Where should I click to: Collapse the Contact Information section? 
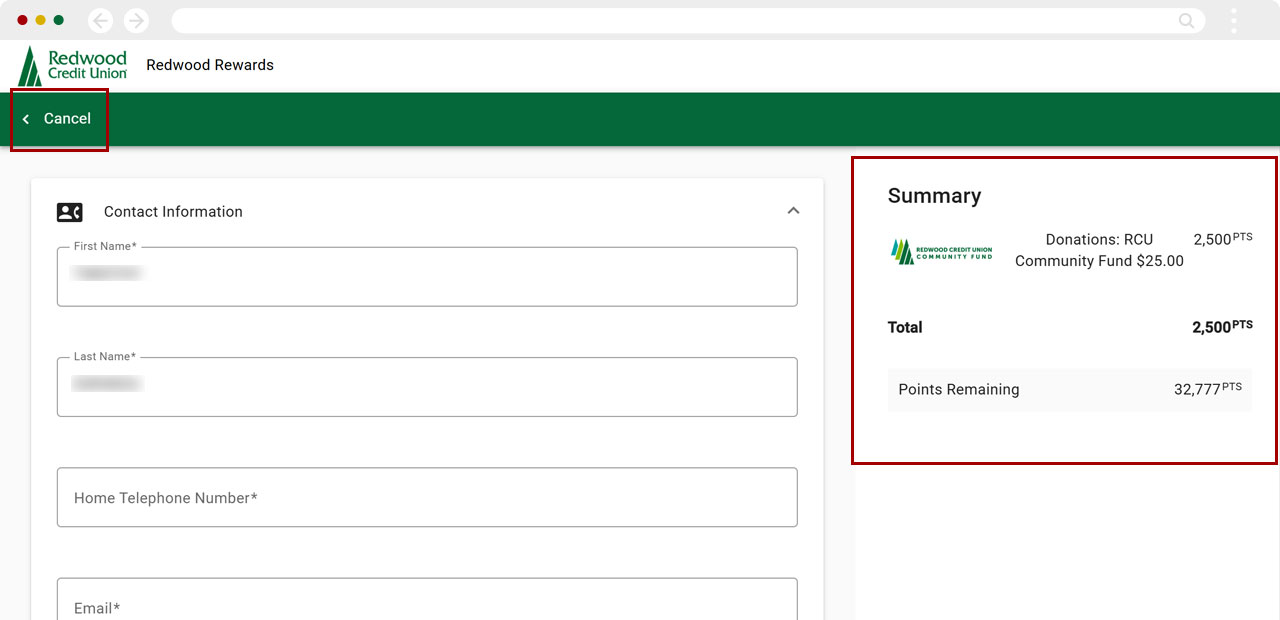point(793,211)
